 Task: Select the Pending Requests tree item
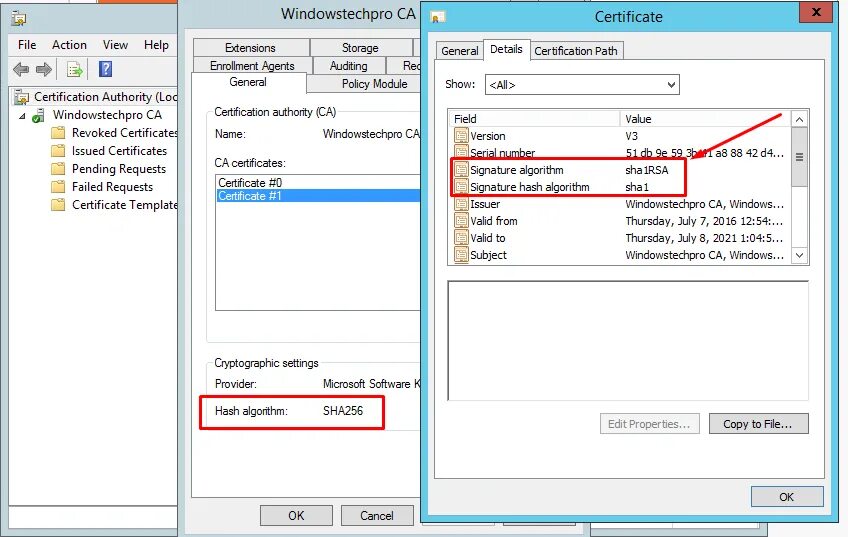click(119, 169)
